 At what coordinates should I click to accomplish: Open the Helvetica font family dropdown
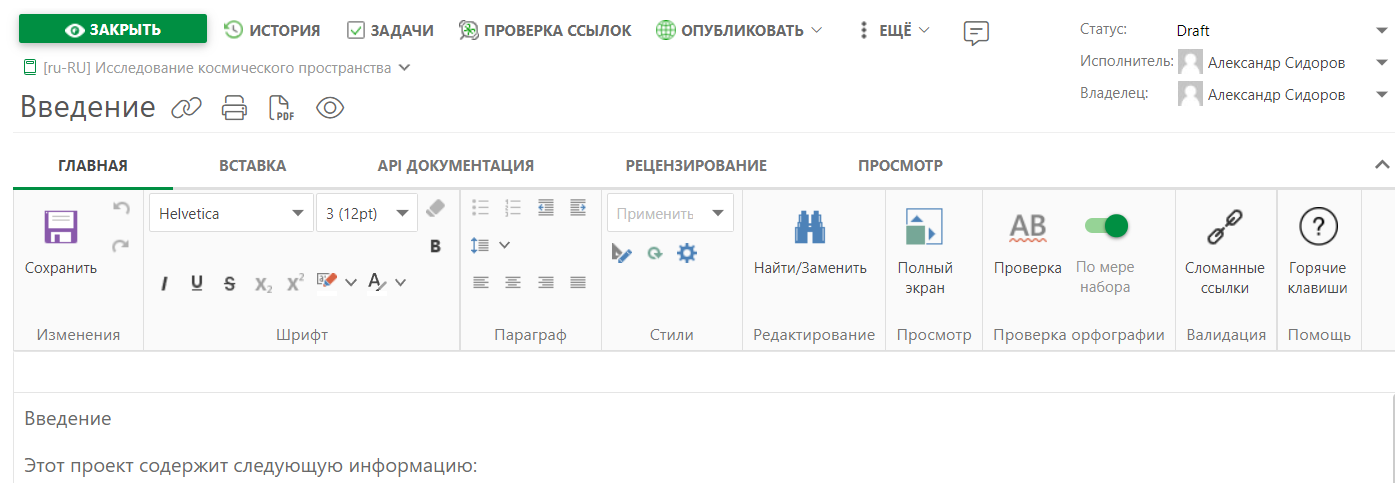coord(231,213)
